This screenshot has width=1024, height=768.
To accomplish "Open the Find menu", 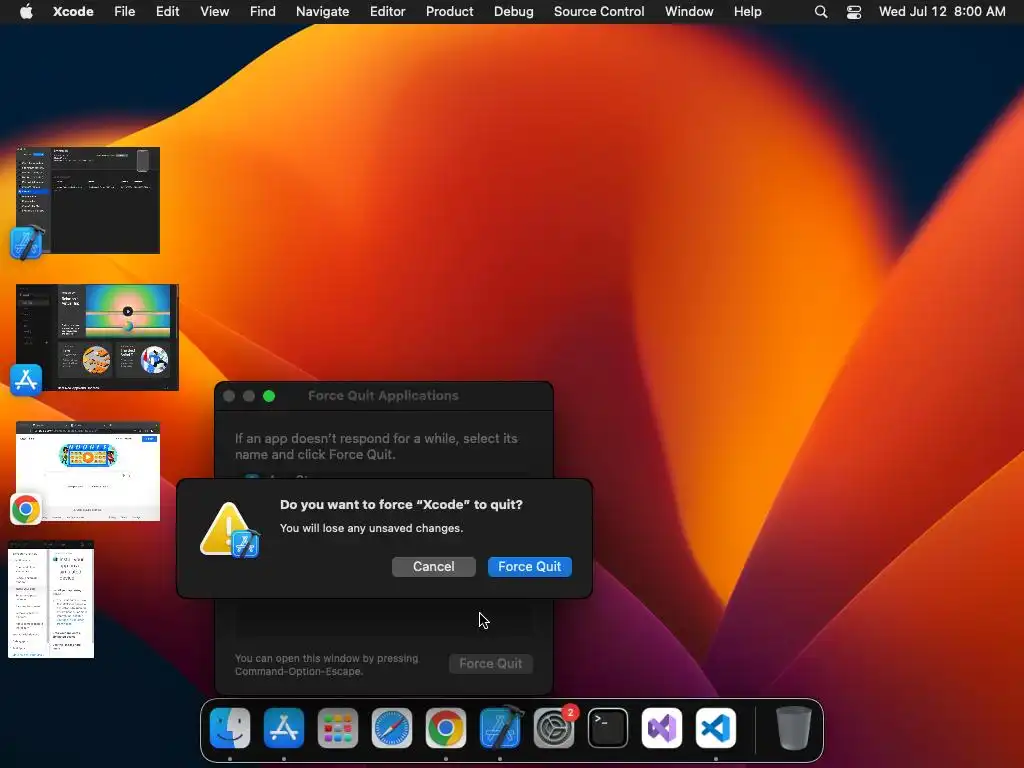I will point(263,12).
